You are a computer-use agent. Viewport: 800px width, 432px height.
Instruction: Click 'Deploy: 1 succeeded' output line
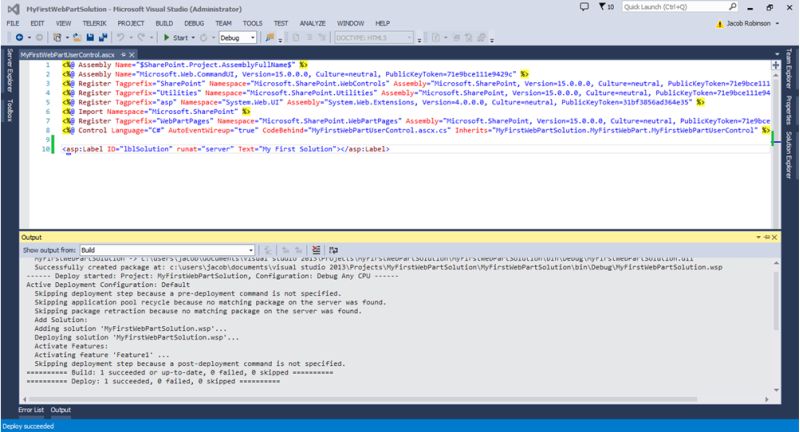153,382
